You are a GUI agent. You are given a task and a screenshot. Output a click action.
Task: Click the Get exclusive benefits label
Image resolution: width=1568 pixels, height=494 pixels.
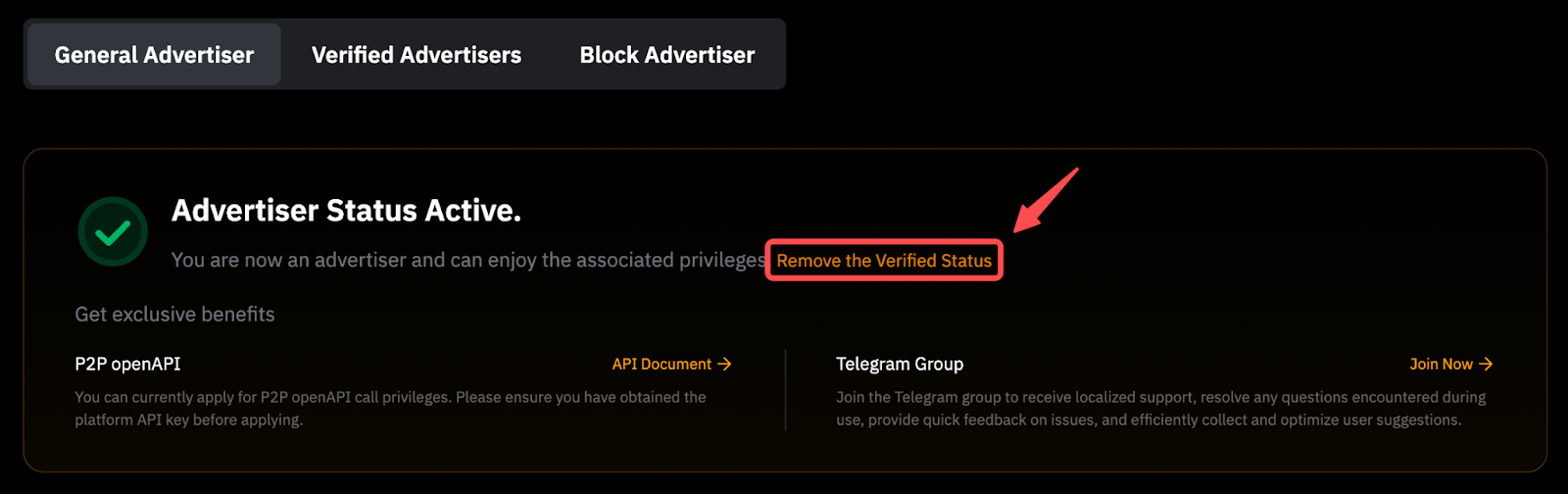[x=174, y=315]
